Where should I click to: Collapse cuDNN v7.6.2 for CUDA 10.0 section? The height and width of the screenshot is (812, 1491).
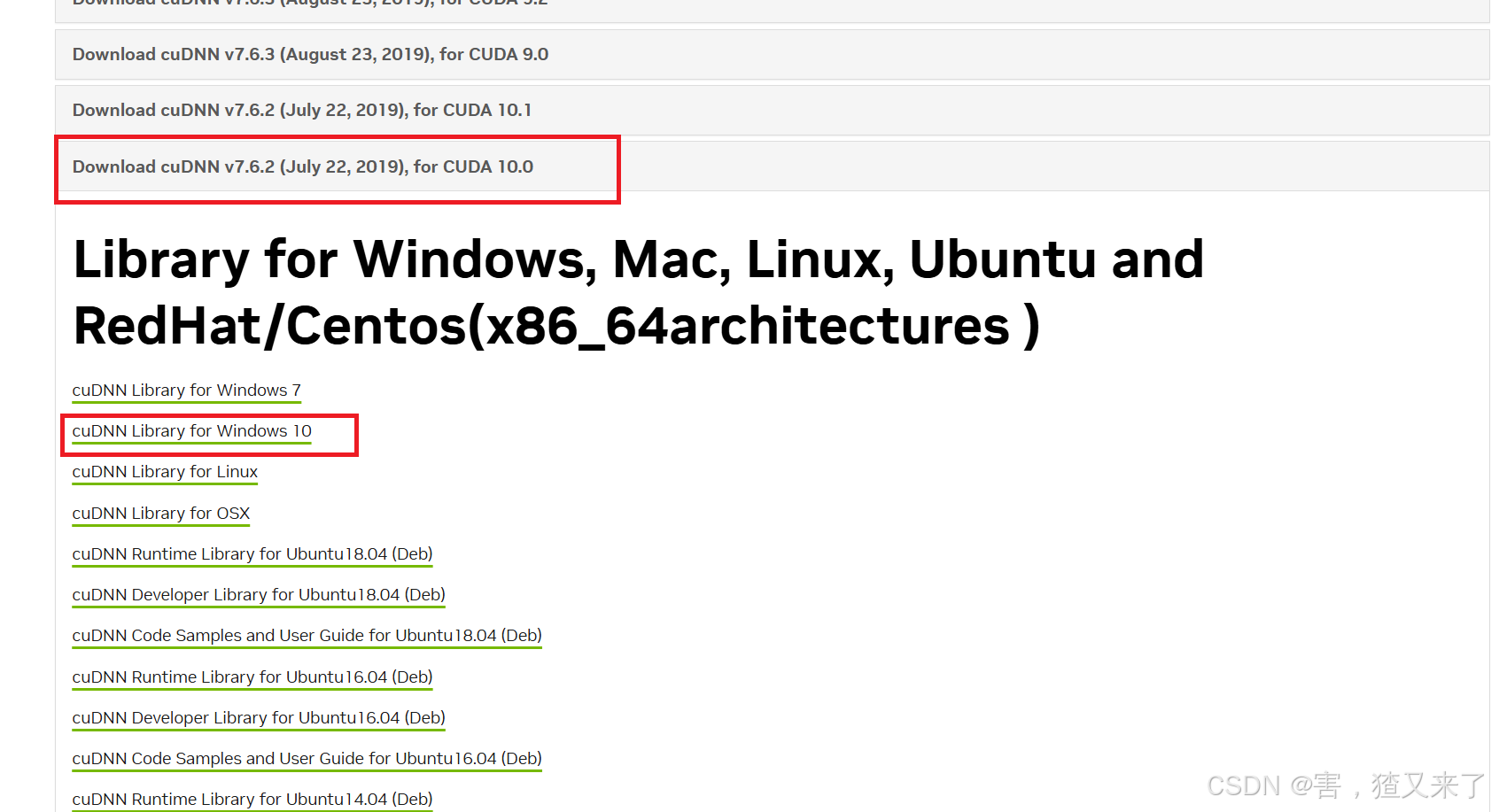(x=772, y=166)
